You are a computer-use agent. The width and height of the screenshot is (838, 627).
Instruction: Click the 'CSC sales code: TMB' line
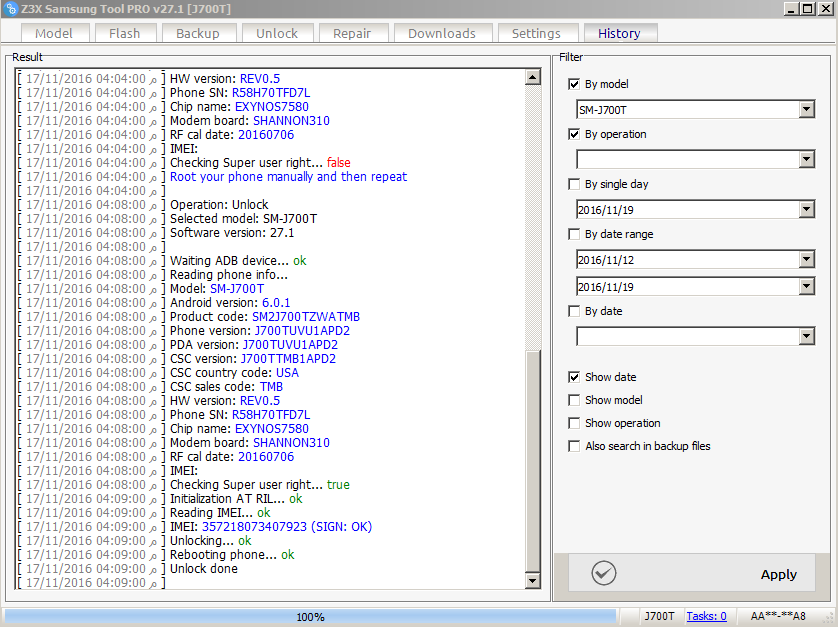pyautogui.click(x=226, y=387)
